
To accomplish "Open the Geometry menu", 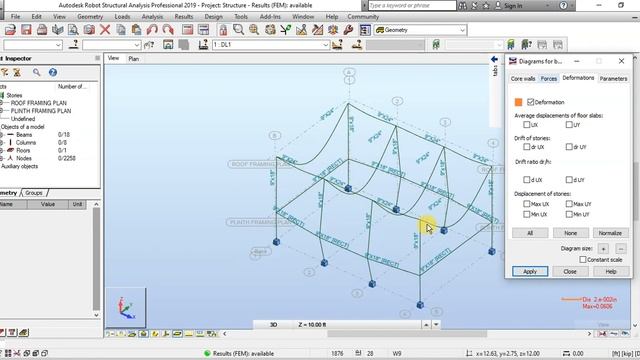I will pyautogui.click(x=90, y=17).
